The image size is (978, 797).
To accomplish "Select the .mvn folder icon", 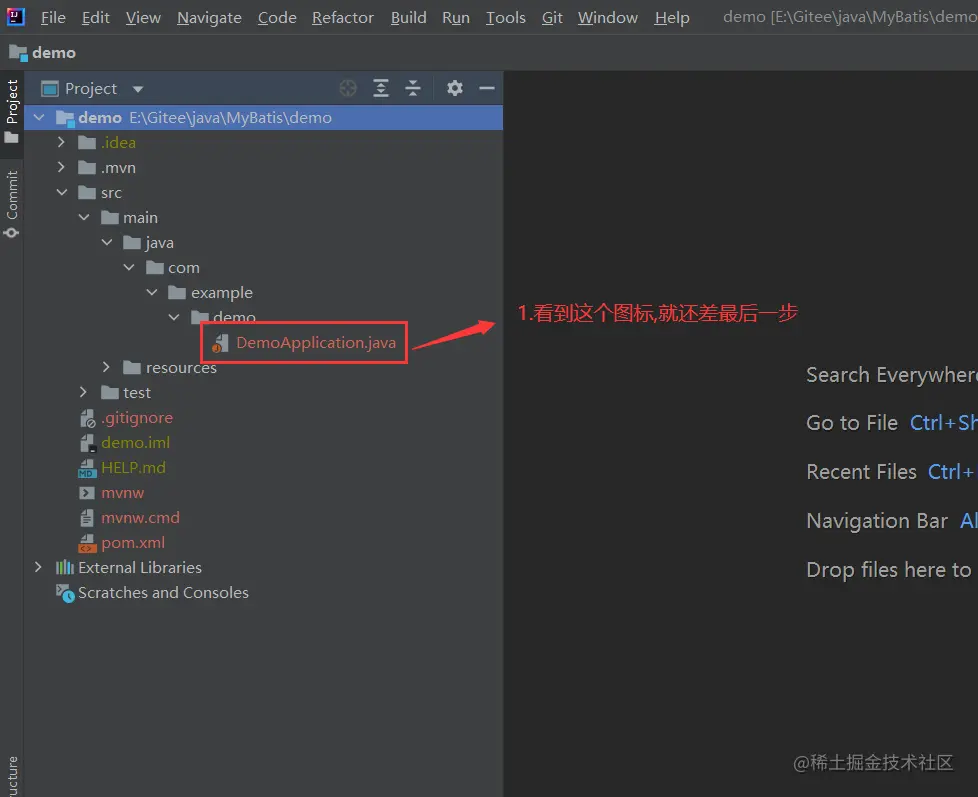I will (x=87, y=168).
